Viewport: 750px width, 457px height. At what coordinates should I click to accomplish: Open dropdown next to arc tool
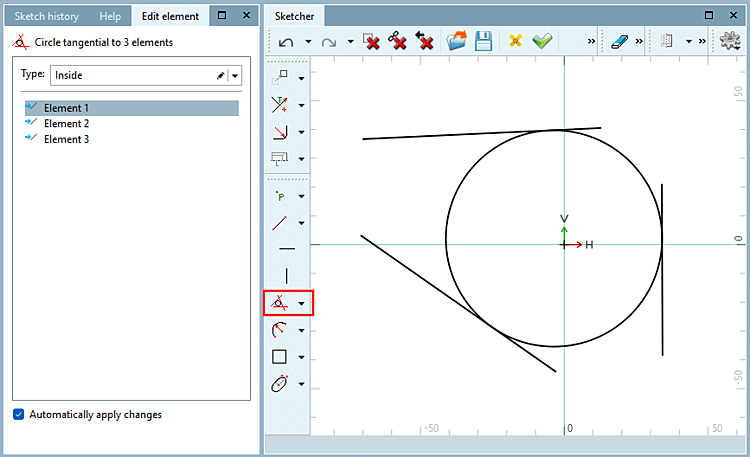coord(301,330)
